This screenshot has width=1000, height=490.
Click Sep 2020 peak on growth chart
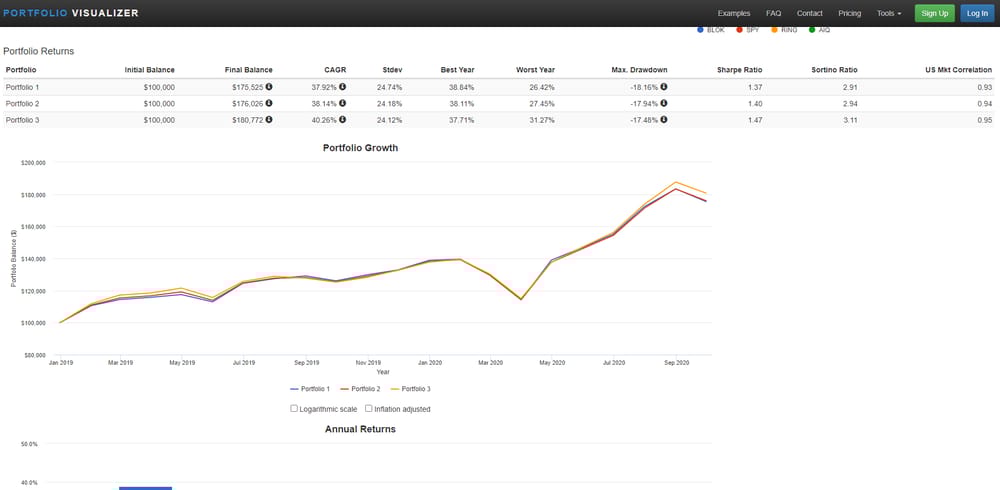click(x=676, y=182)
